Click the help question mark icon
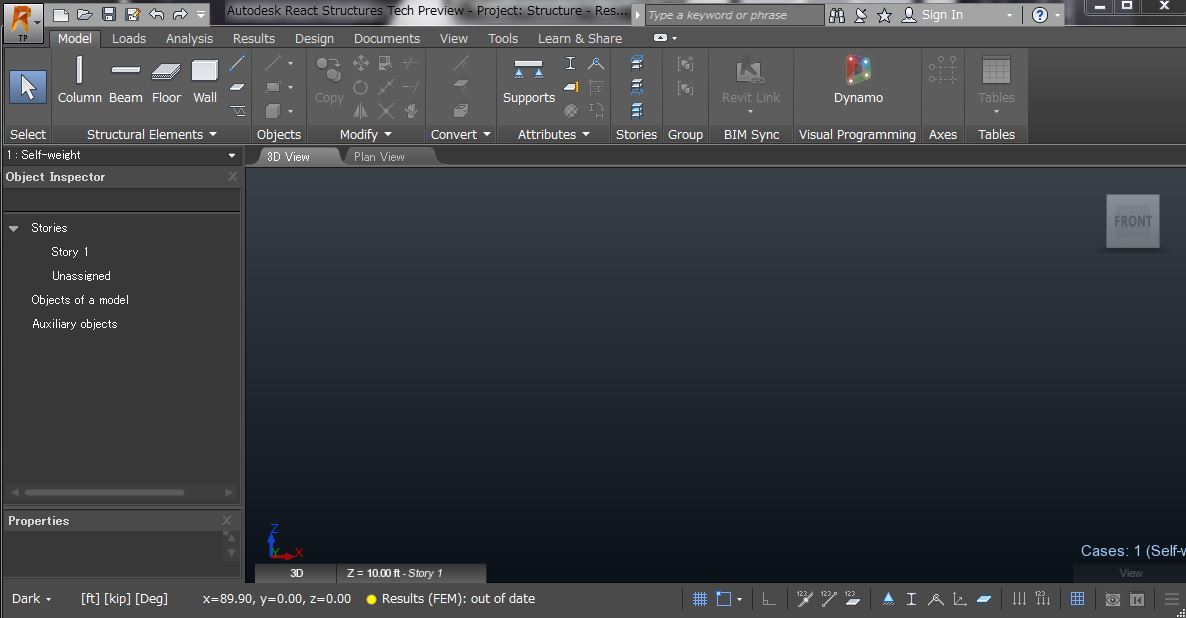Viewport: 1186px width, 618px height. tap(1040, 15)
